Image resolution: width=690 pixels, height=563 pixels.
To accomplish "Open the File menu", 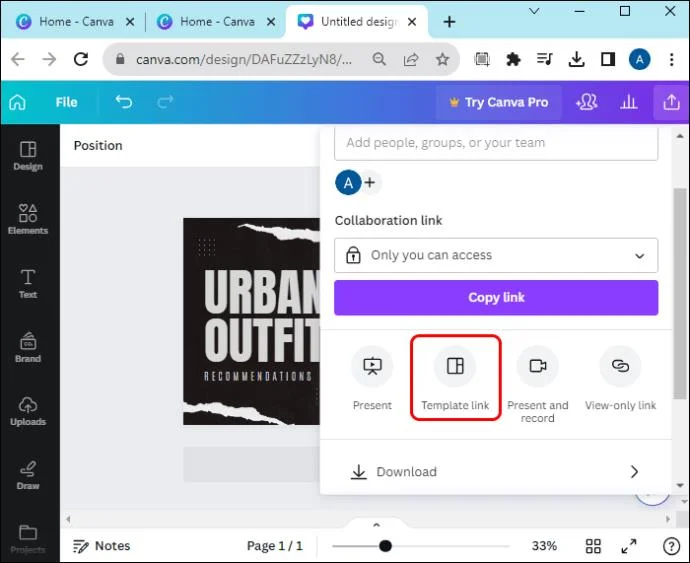I will coord(66,102).
